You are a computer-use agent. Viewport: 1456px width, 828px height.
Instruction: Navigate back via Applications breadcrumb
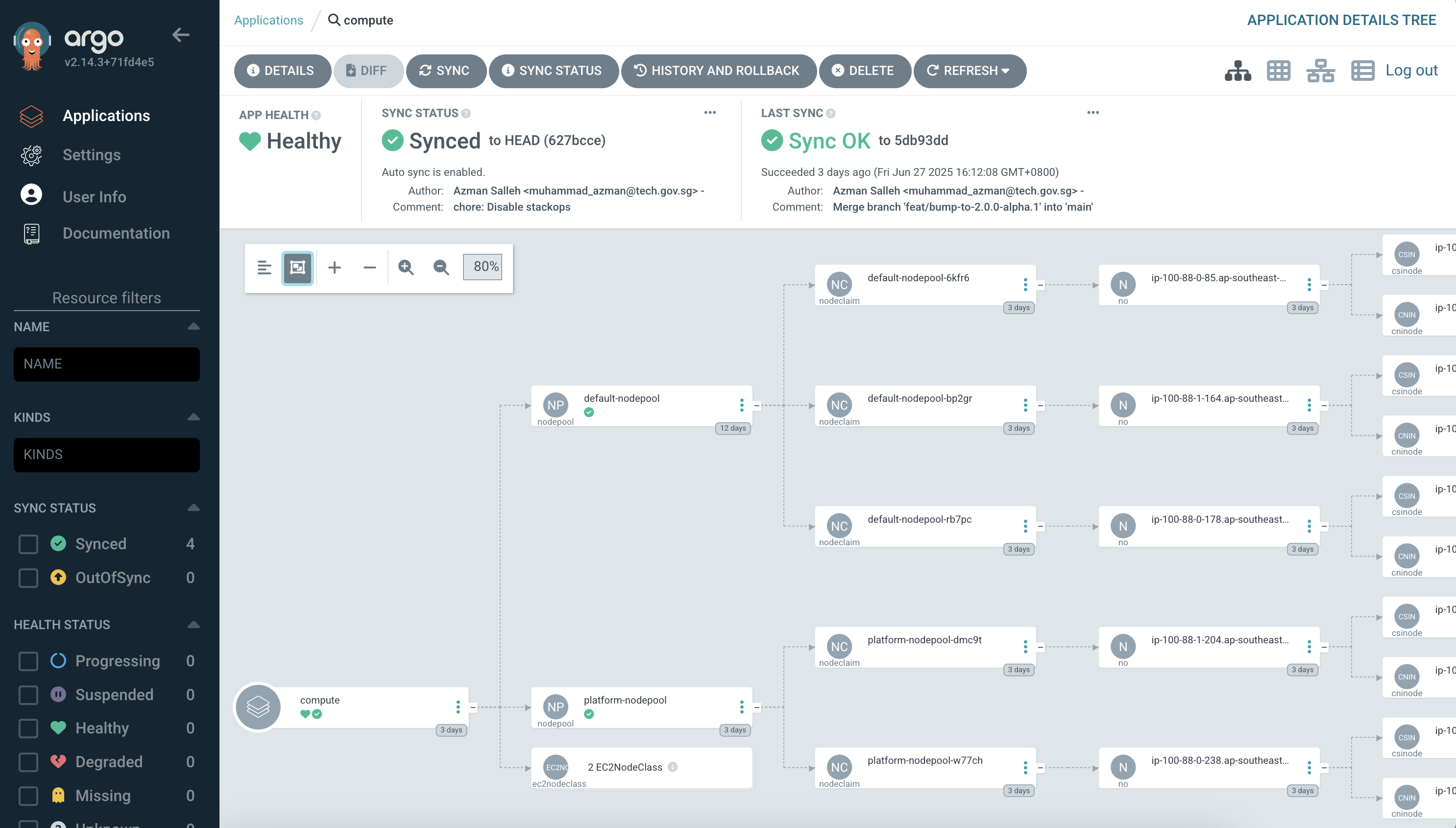(x=268, y=20)
